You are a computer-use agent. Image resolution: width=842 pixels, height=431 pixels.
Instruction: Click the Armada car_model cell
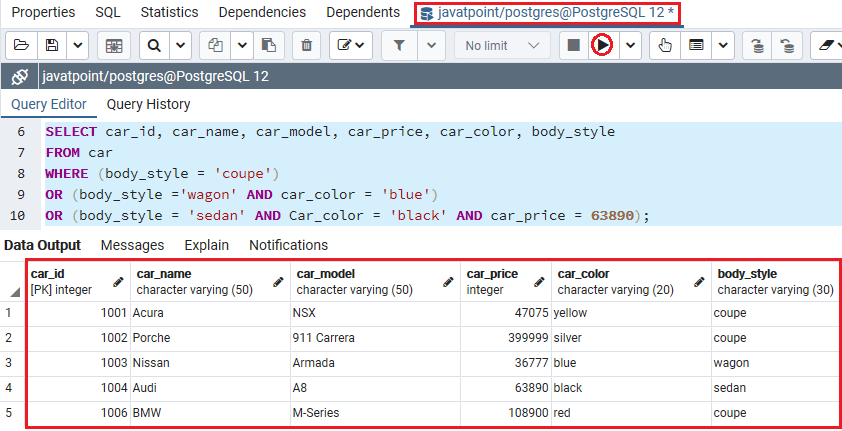[375, 363]
